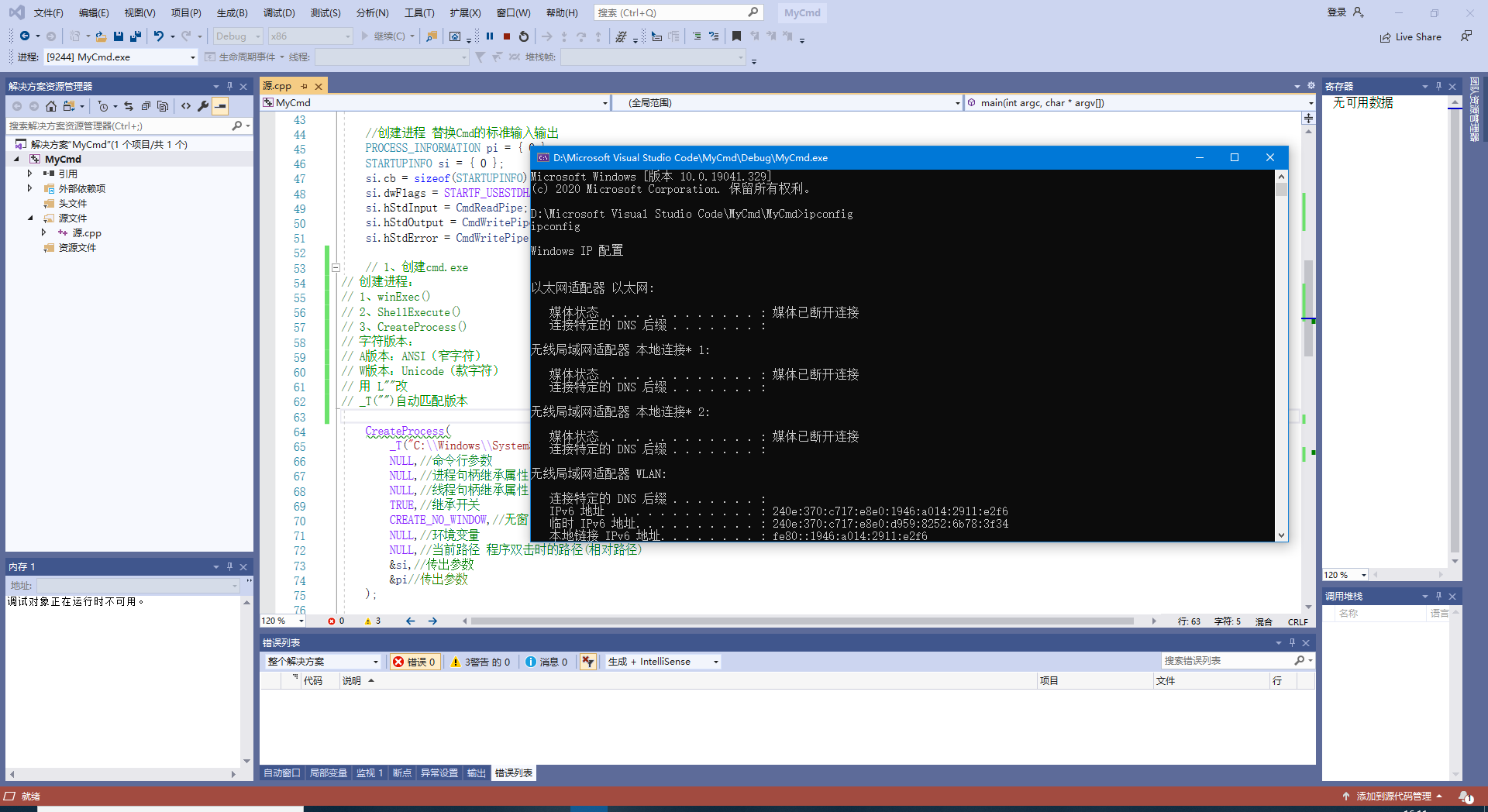
Task: Click Sync with Active Document icon
Action: pos(129,106)
